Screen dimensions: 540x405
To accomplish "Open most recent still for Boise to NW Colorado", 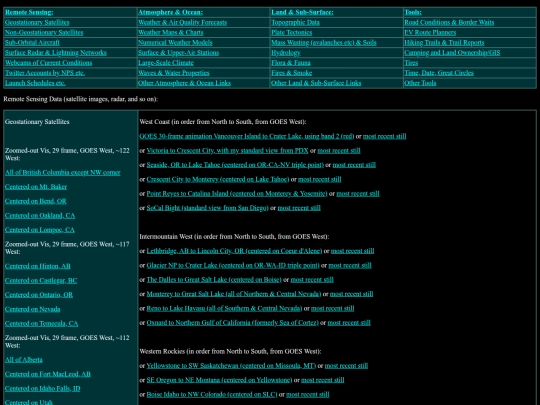I will click(x=308, y=394).
